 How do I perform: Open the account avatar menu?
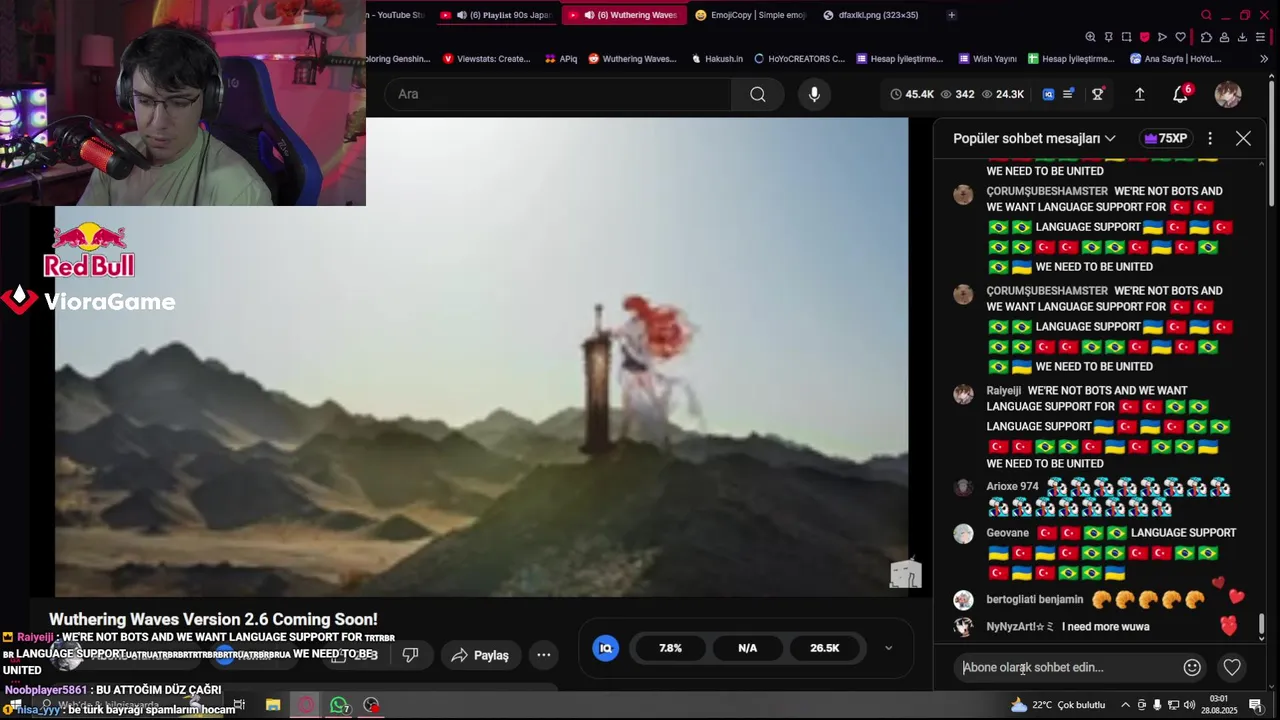pyautogui.click(x=1228, y=94)
